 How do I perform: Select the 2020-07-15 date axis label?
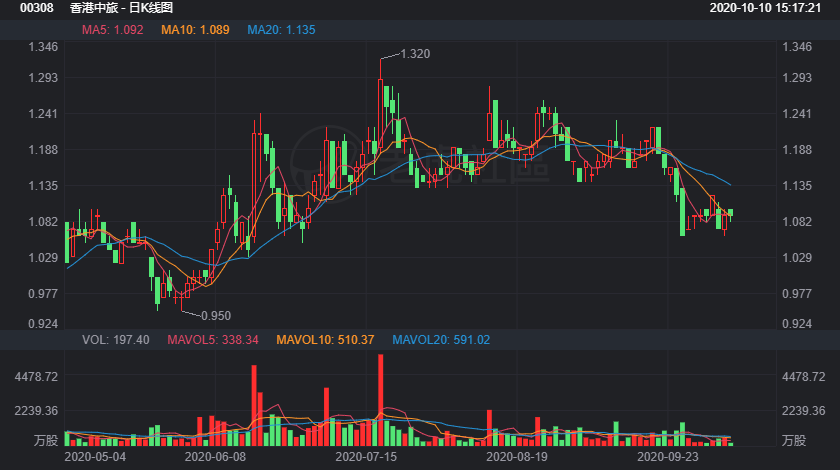click(x=366, y=457)
